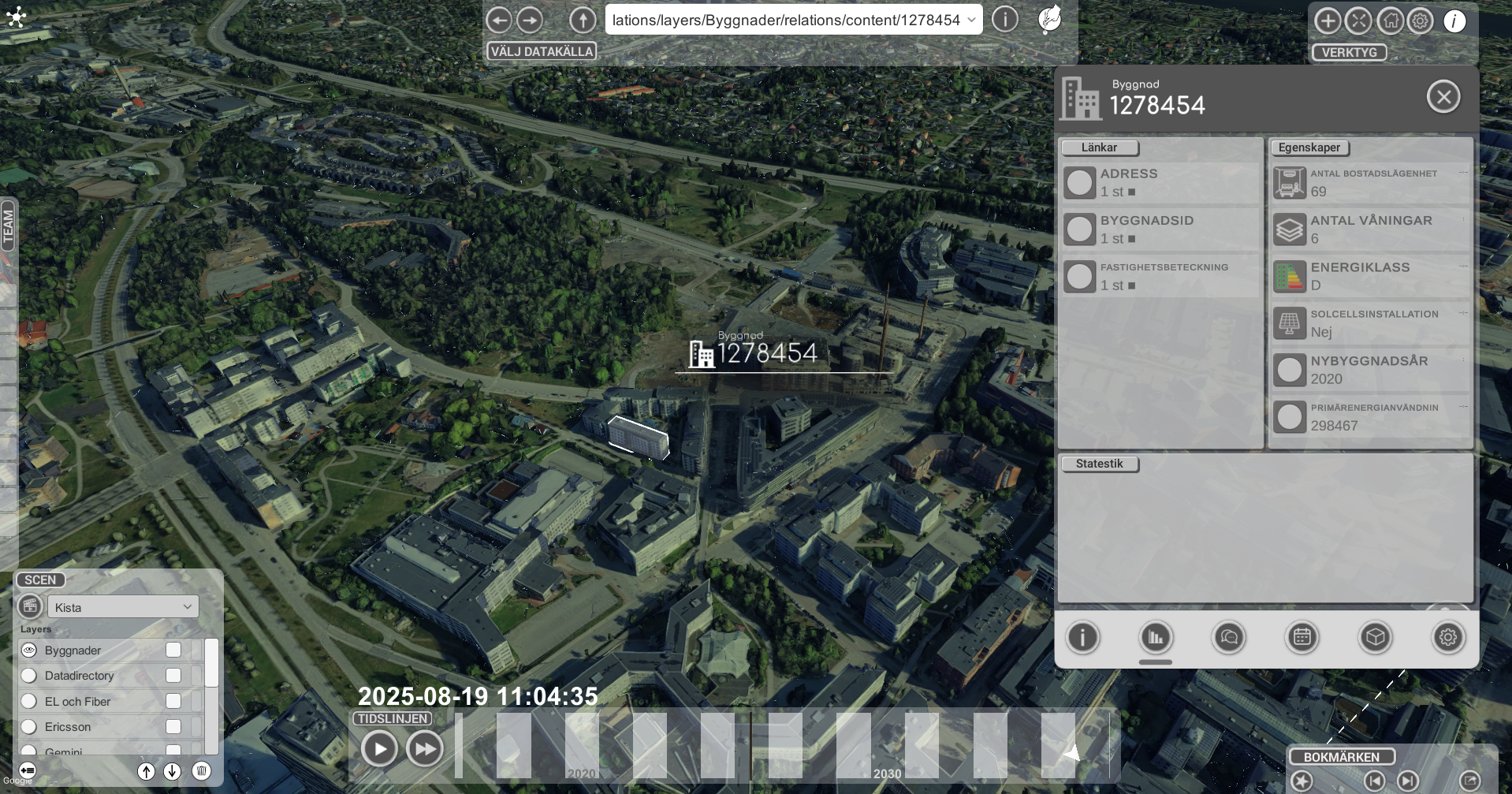Select the Ericsson layer radio button
The height and width of the screenshot is (794, 1512).
[29, 727]
